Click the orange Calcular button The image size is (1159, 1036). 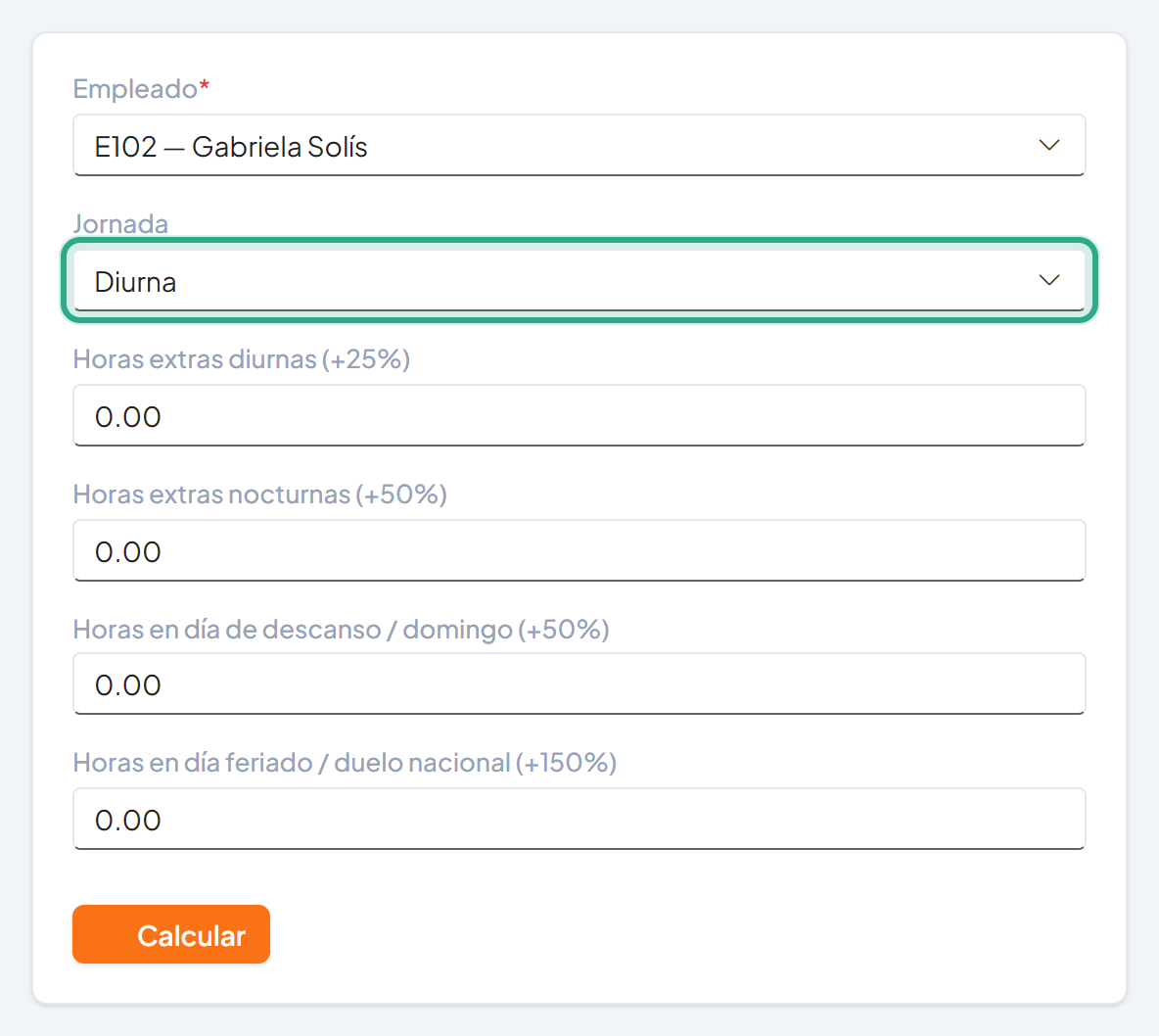pos(171,934)
